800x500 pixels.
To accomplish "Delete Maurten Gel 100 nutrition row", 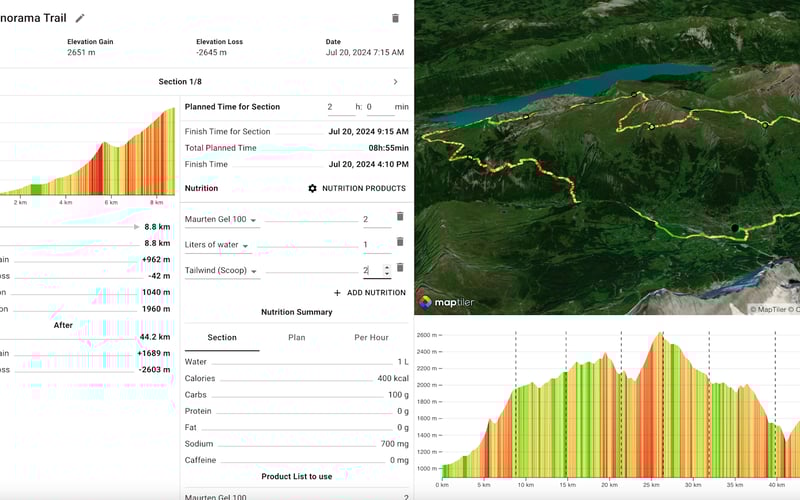I will [x=400, y=216].
